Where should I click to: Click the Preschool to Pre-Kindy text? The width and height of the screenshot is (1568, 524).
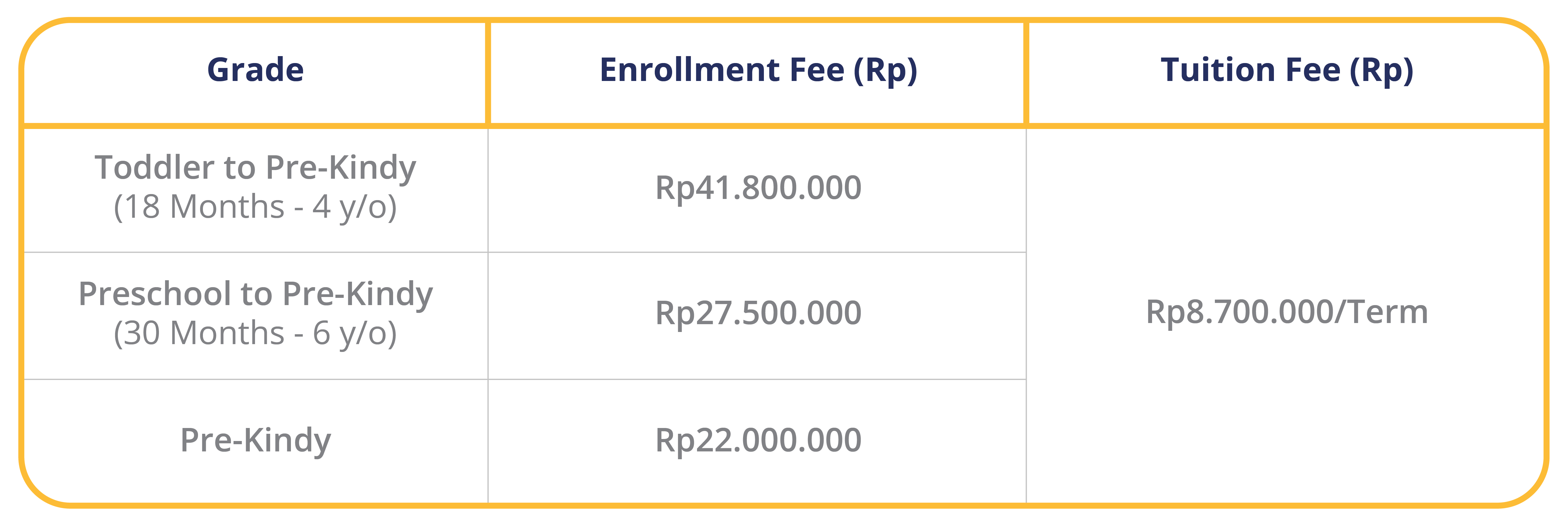point(255,294)
